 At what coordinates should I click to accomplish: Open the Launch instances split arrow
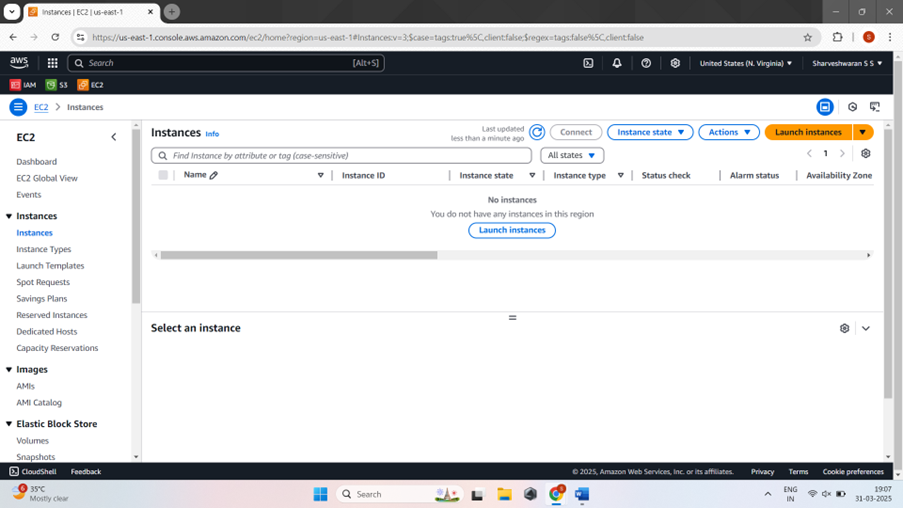[863, 132]
